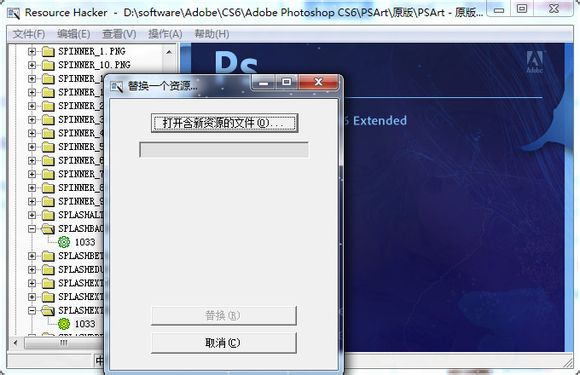Click the Resource Hacker title bar app icon
This screenshot has width=580, height=375.
click(x=14, y=13)
